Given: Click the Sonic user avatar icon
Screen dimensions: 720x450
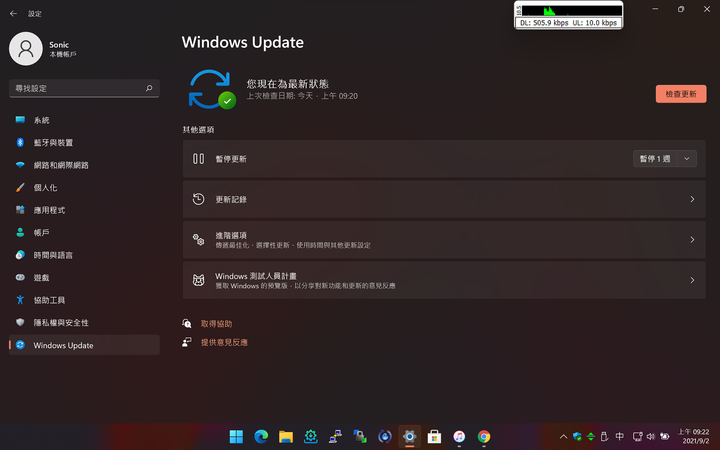Looking at the screenshot, I should [x=26, y=49].
